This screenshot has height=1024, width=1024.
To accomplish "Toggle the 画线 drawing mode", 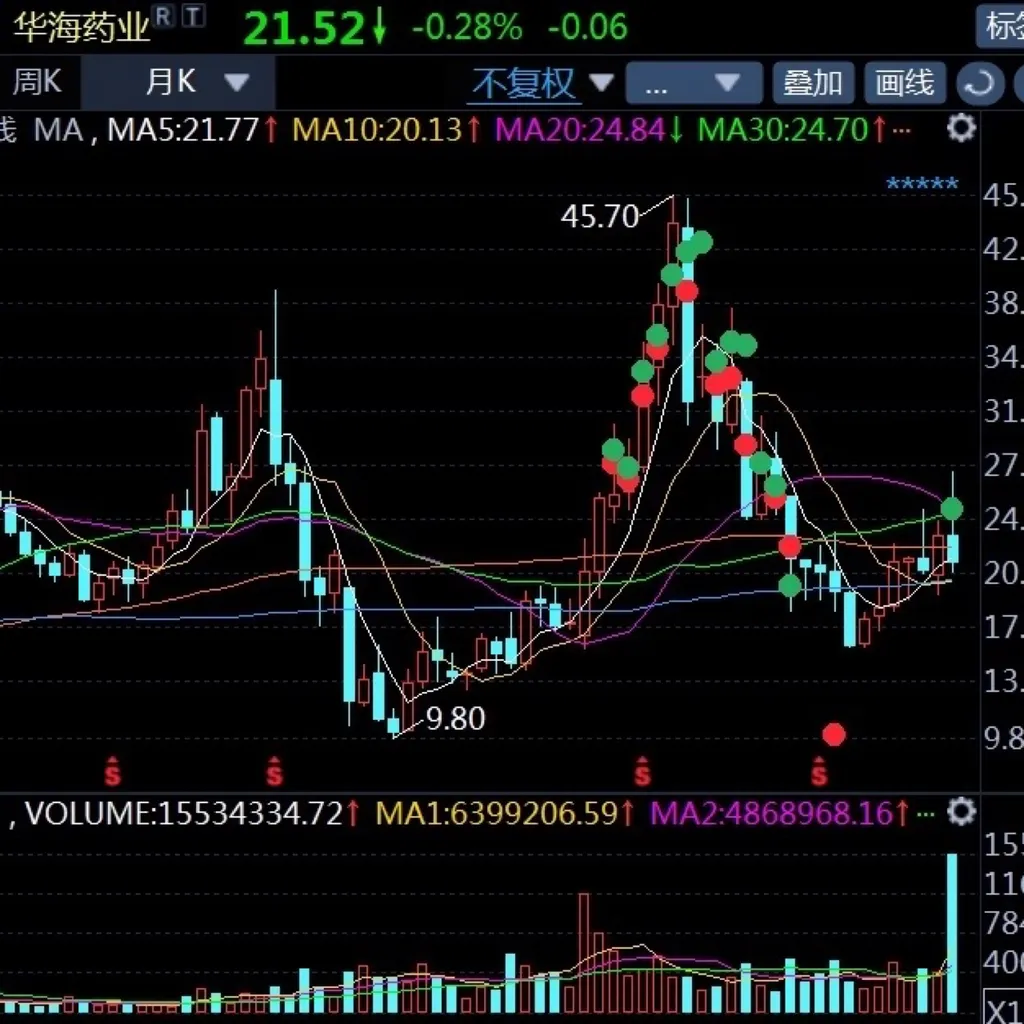I will (904, 83).
